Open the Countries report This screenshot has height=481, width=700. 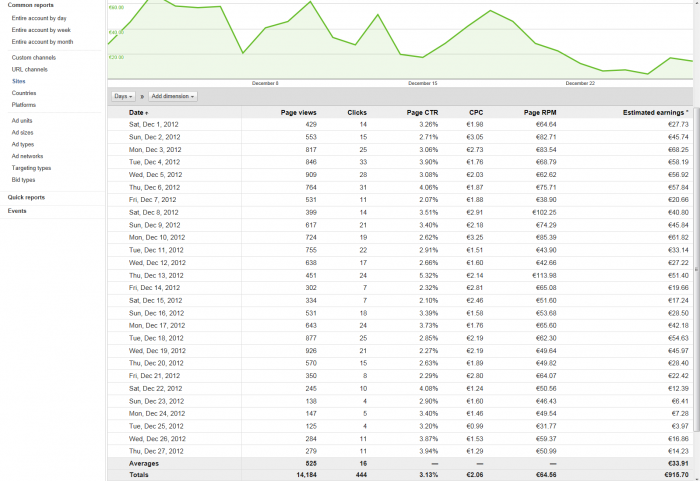pyautogui.click(x=24, y=93)
